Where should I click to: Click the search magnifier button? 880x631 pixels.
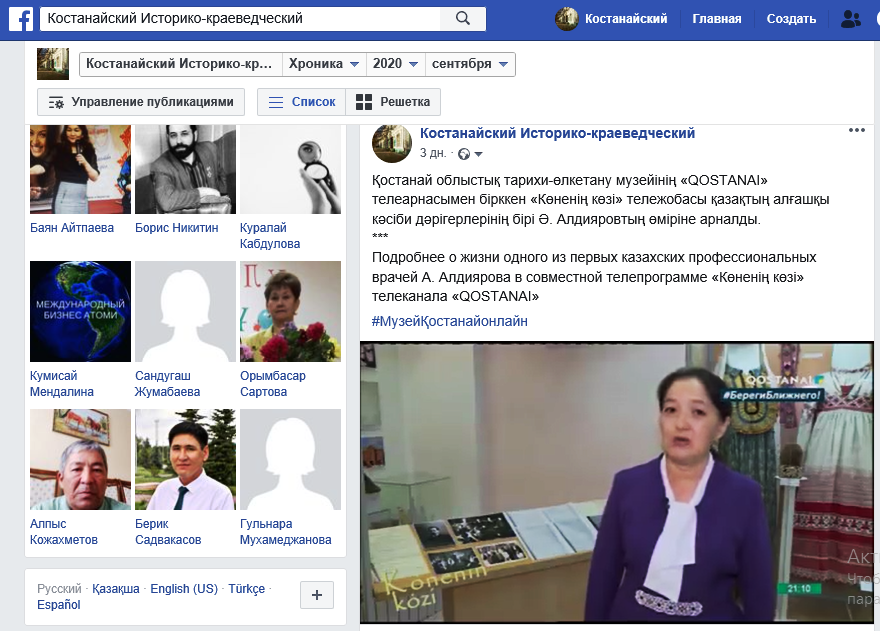click(463, 18)
